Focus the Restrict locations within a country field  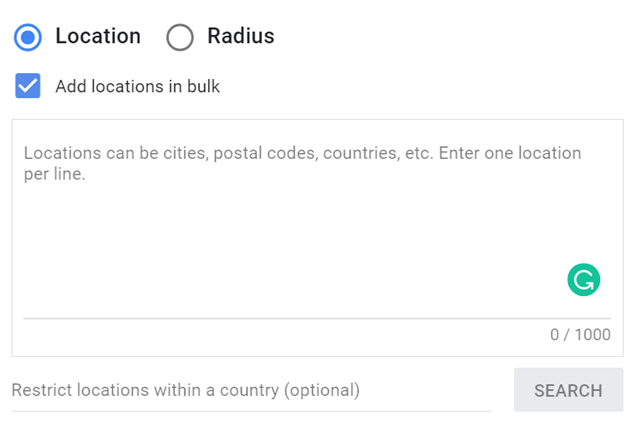pyautogui.click(x=250, y=390)
